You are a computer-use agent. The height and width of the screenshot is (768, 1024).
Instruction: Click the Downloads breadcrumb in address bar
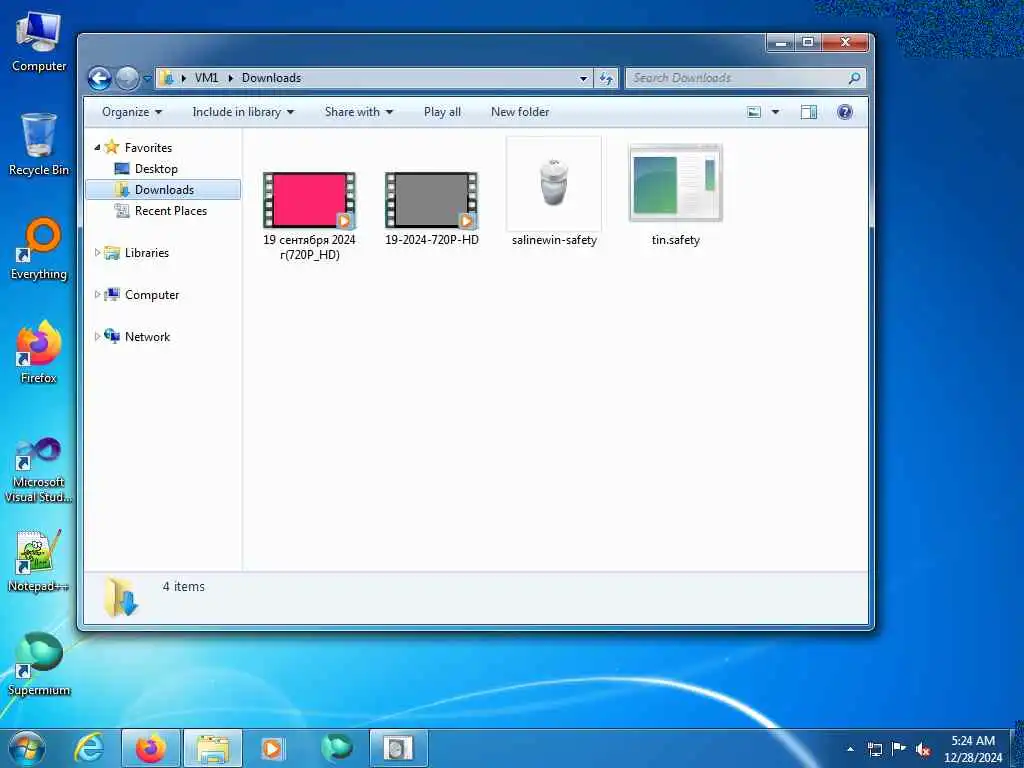[x=271, y=78]
